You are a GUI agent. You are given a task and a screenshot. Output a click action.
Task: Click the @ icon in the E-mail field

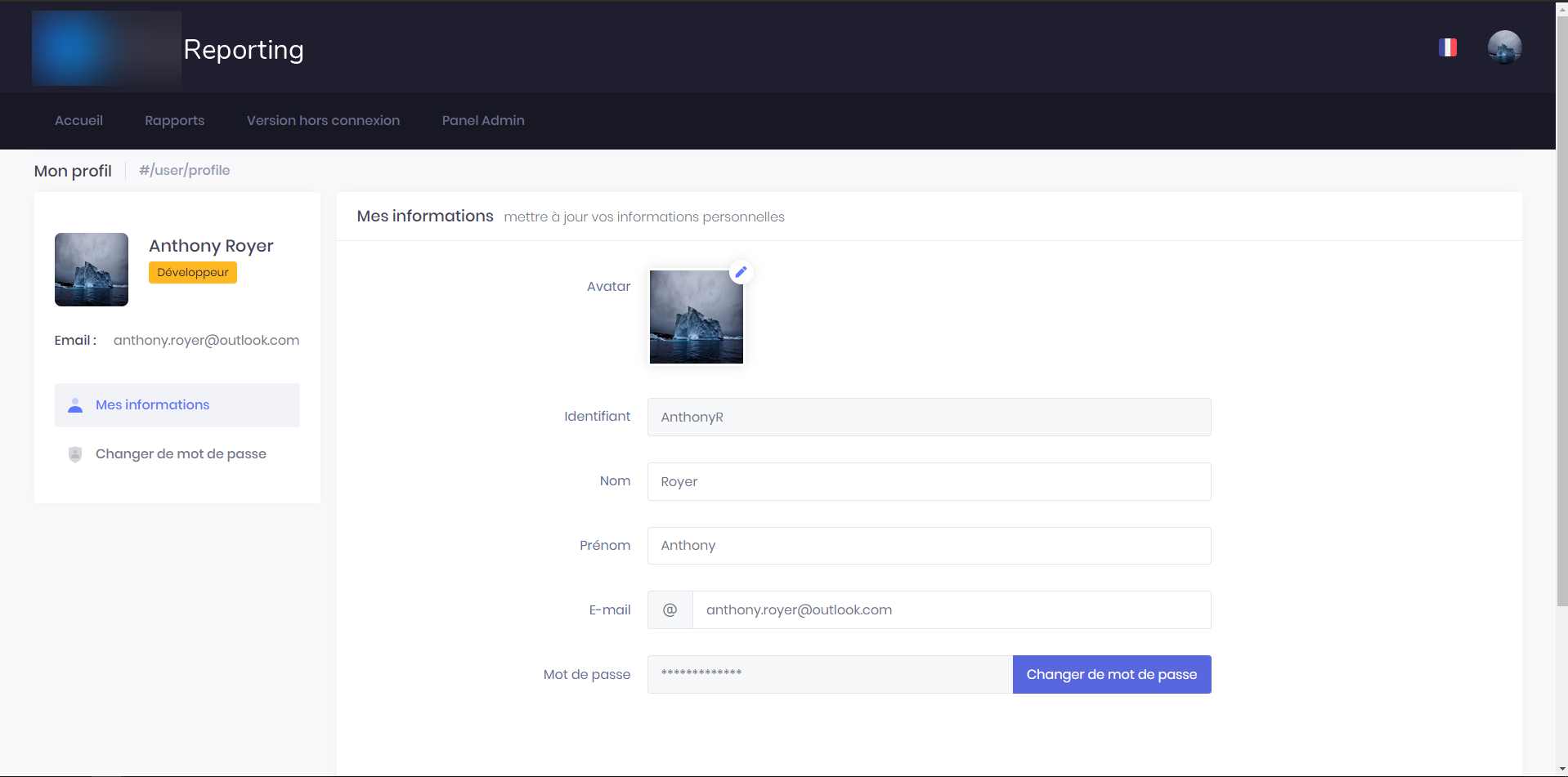point(670,610)
